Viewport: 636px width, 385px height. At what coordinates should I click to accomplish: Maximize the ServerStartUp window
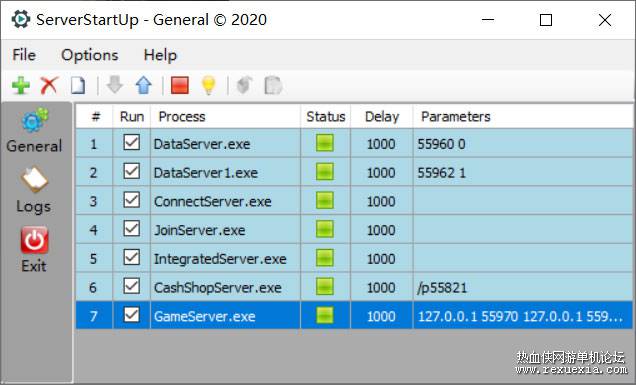(546, 19)
